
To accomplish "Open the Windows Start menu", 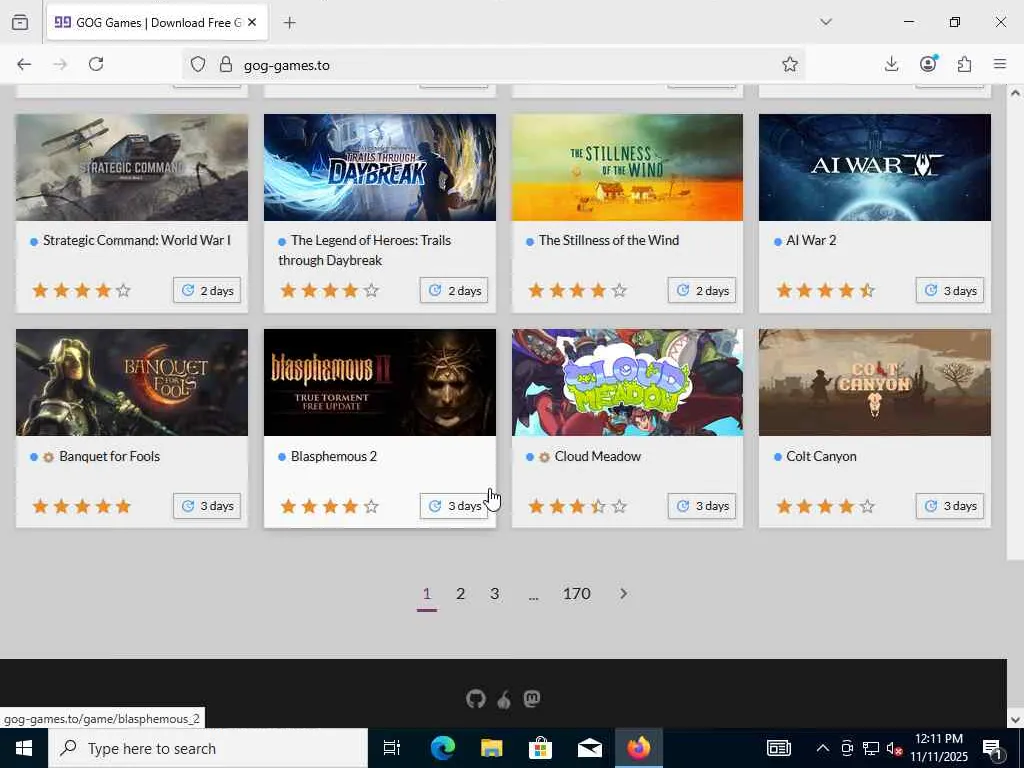I will (24, 748).
